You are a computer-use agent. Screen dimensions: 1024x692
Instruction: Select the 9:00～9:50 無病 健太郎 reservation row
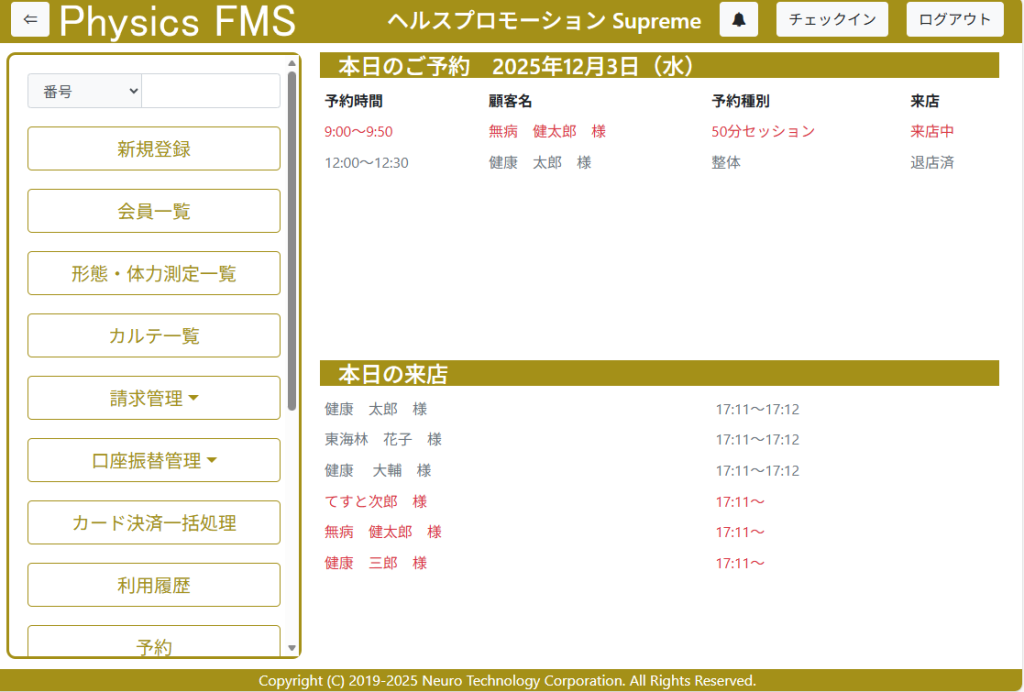point(547,132)
